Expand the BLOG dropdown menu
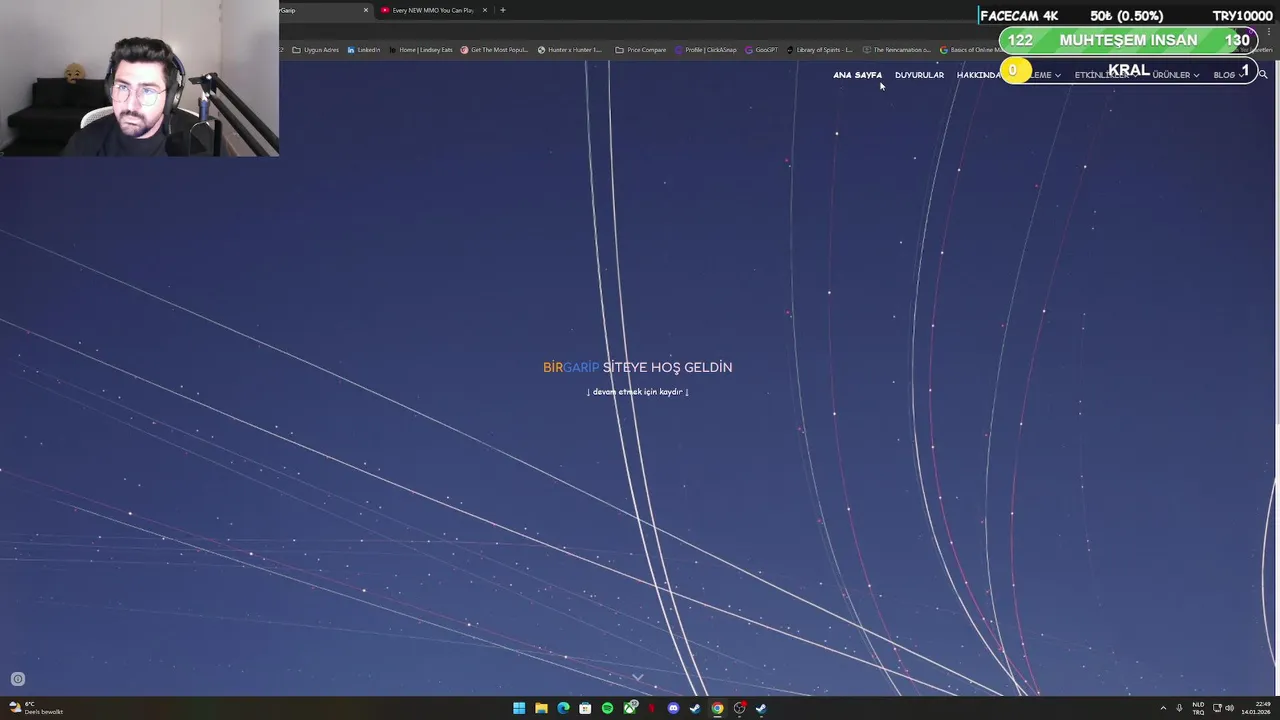Viewport: 1280px width, 720px height. pyautogui.click(x=1229, y=75)
